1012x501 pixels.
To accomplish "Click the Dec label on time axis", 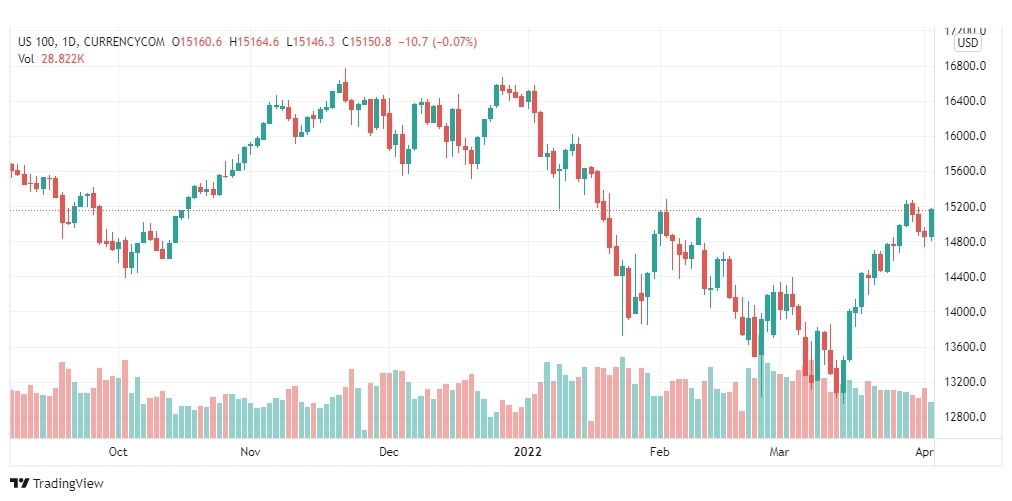I will (389, 451).
